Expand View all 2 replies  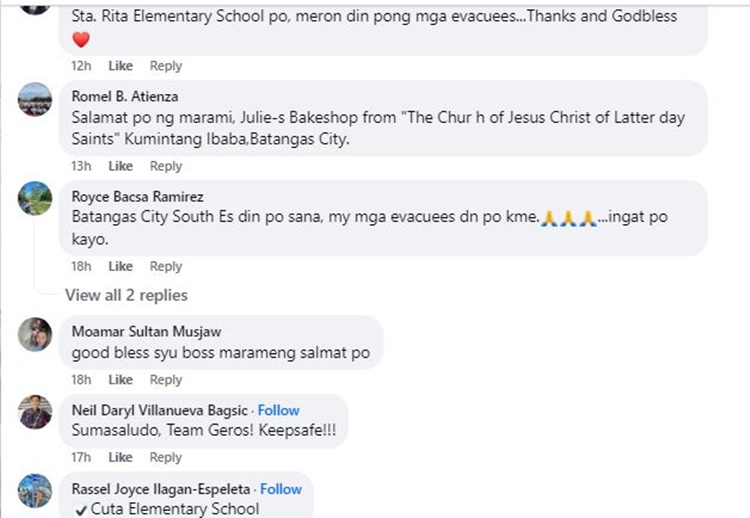[126, 295]
